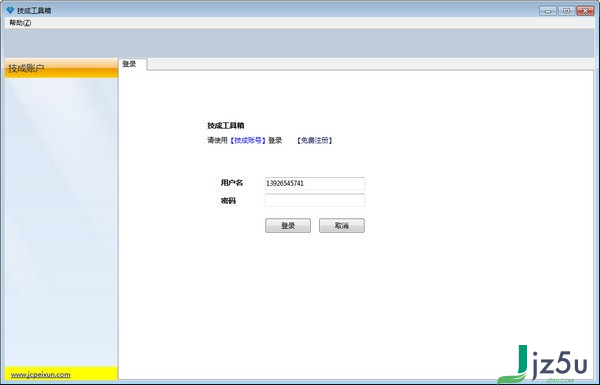Open the www.jcpeixun.com website link
Screen dimensions: 600x385
point(41,375)
